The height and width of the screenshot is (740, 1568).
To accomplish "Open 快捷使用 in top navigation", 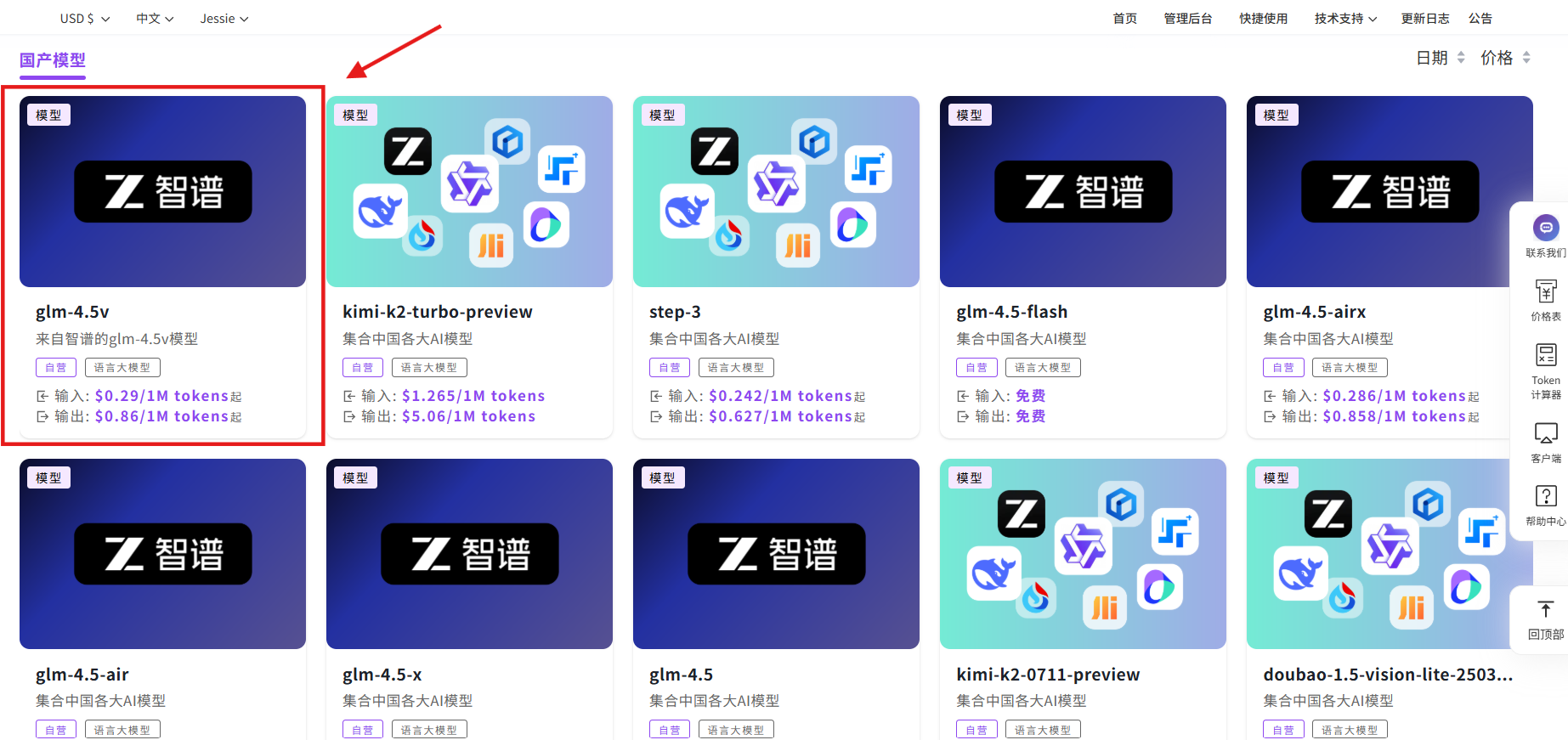I will click(1263, 19).
